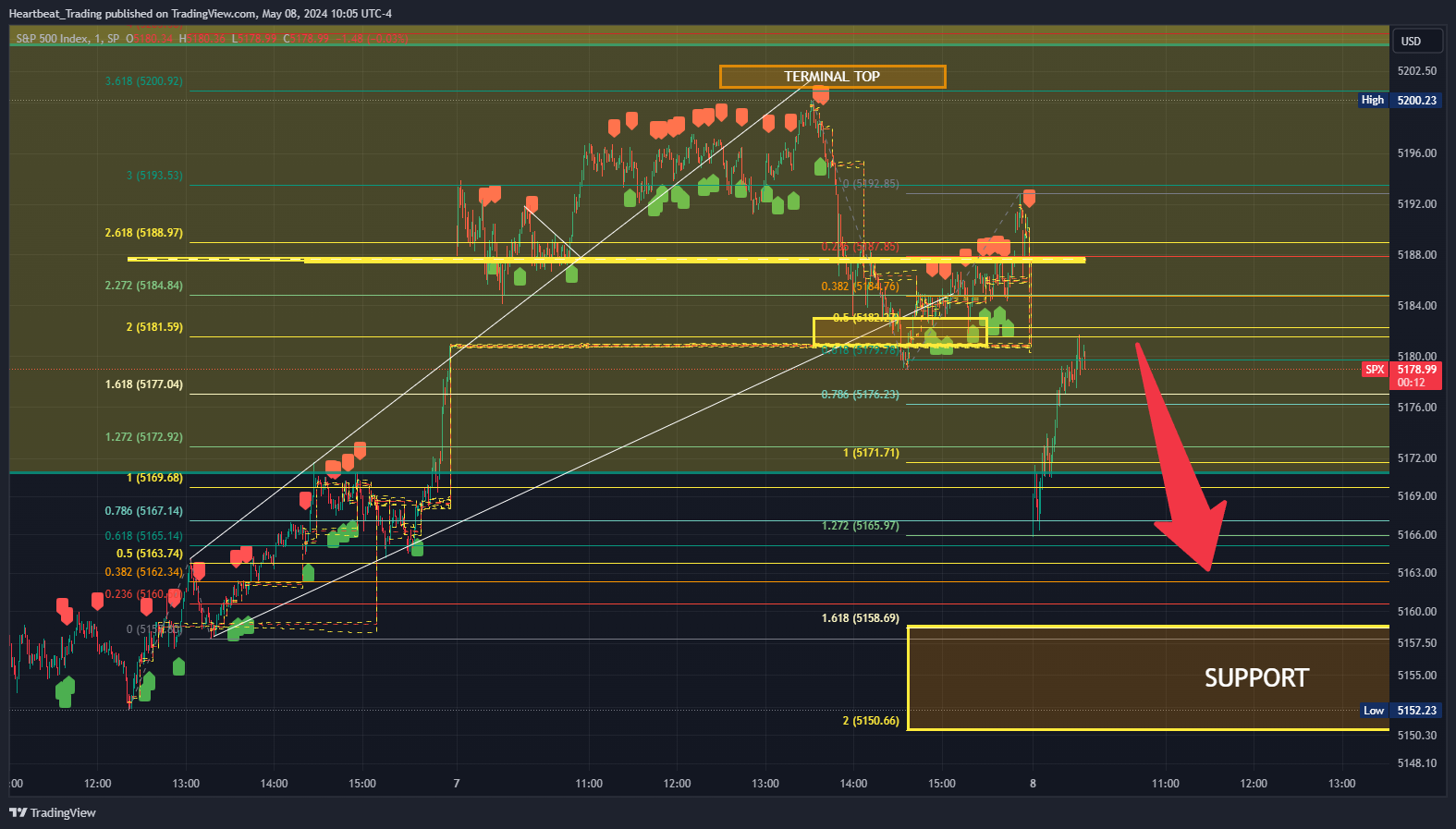Select the 3.618 (5200.92) Fibonacci label
Viewport: 1456px width, 829px height.
[144, 81]
